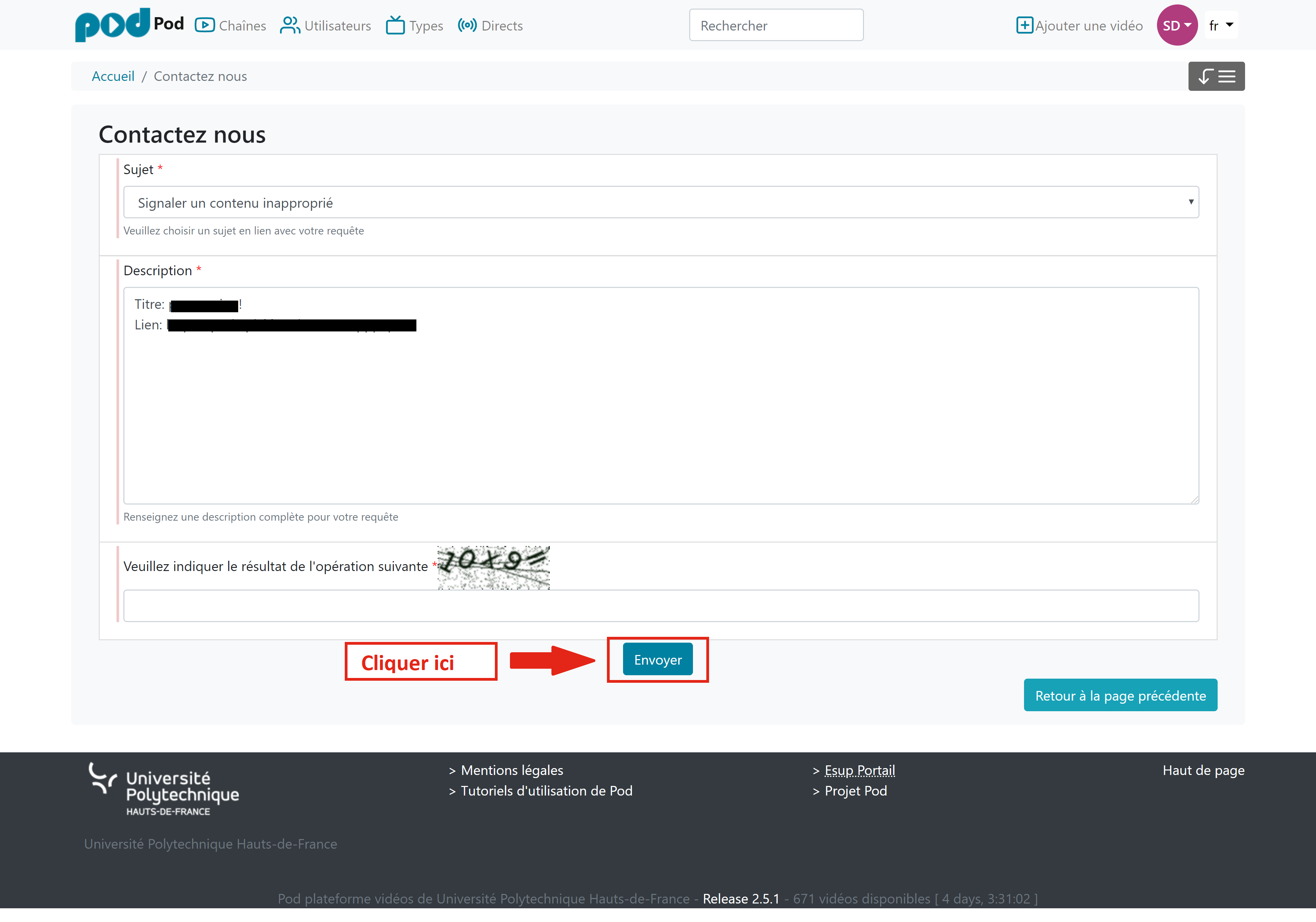Go to Accueil in breadcrumb
This screenshot has height=922, width=1316.
click(x=113, y=76)
